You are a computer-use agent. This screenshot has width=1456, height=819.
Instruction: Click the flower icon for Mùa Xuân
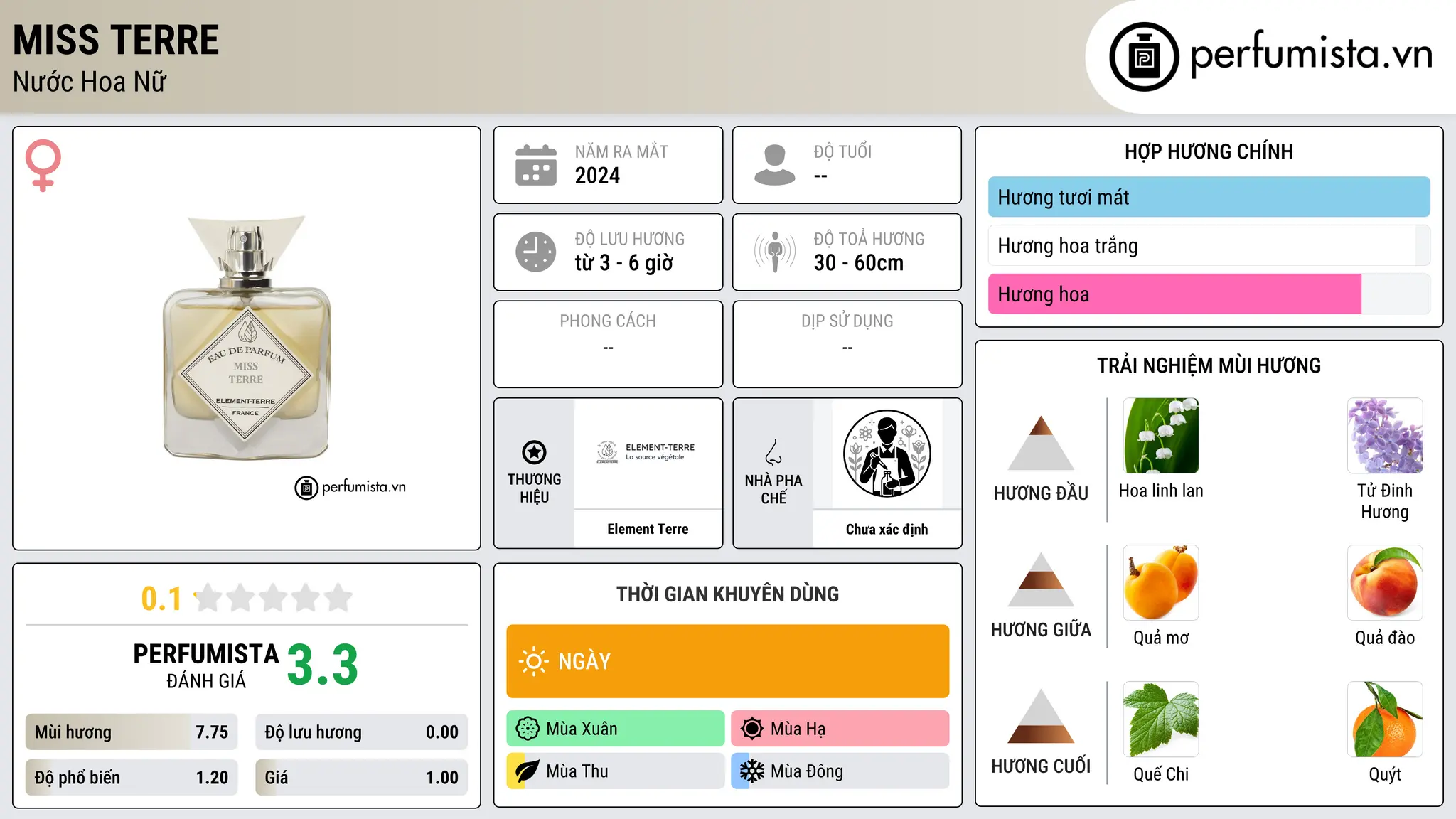pos(528,729)
